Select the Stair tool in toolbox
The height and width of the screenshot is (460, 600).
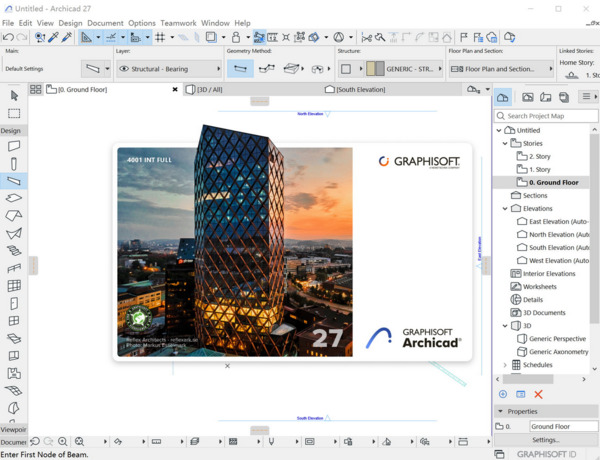[14, 251]
